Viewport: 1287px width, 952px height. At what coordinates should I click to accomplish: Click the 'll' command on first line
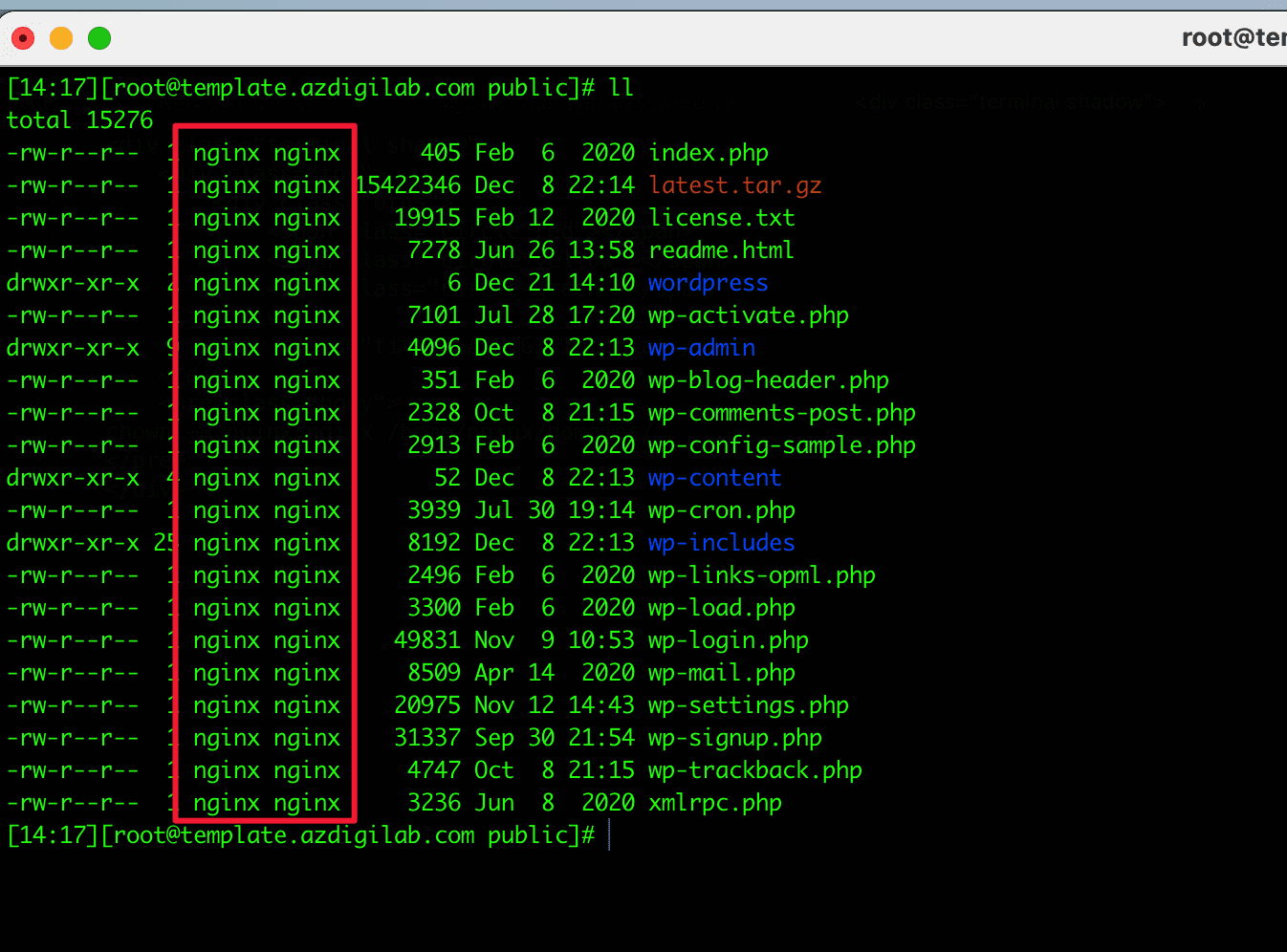[622, 88]
